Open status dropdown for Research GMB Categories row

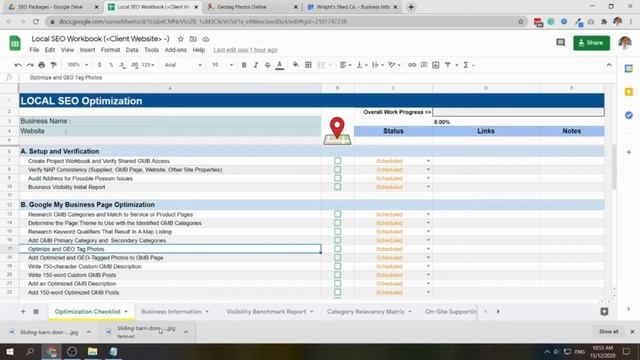(x=428, y=214)
